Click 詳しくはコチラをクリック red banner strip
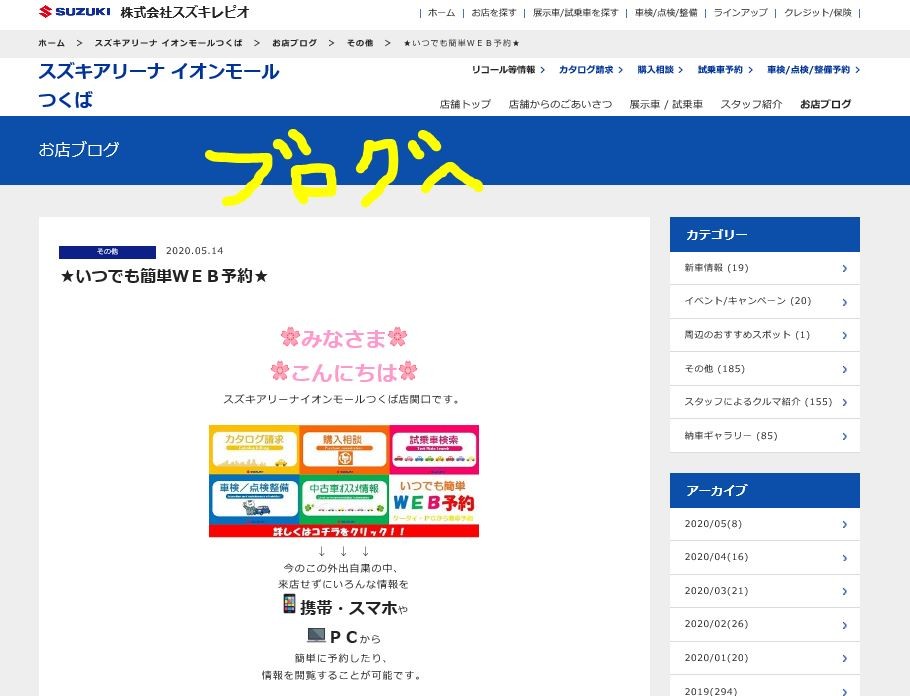The width and height of the screenshot is (910, 696). 344,531
